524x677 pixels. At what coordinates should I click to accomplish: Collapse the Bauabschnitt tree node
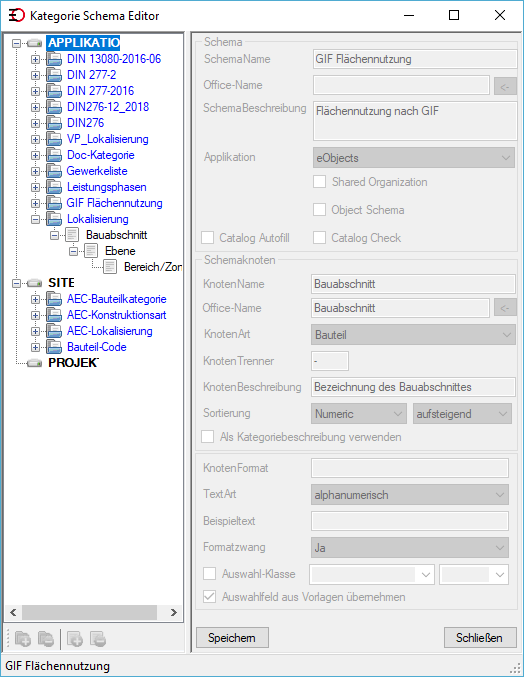click(x=54, y=235)
